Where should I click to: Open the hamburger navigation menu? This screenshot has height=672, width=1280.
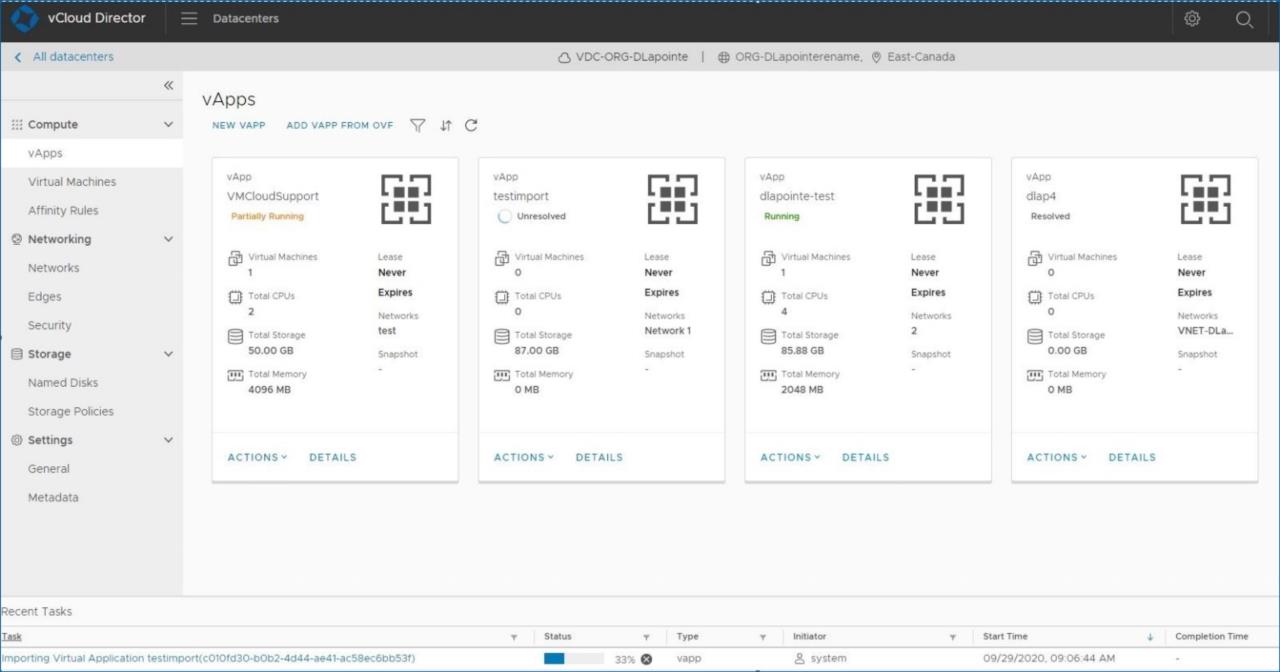click(x=189, y=17)
